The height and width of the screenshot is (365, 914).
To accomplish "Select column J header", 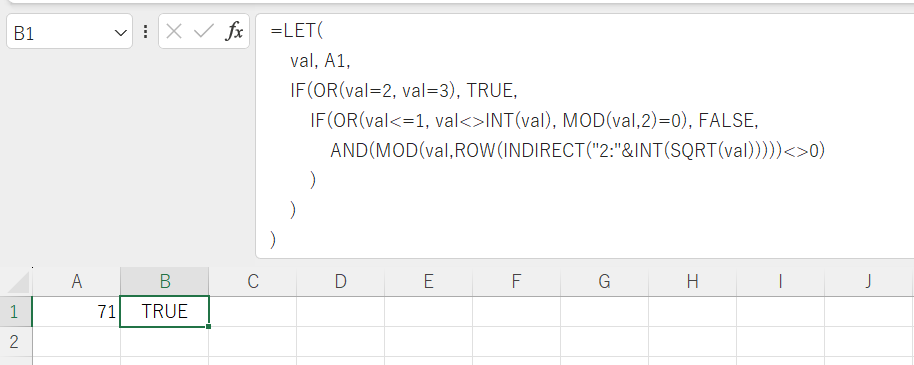I will 869,282.
